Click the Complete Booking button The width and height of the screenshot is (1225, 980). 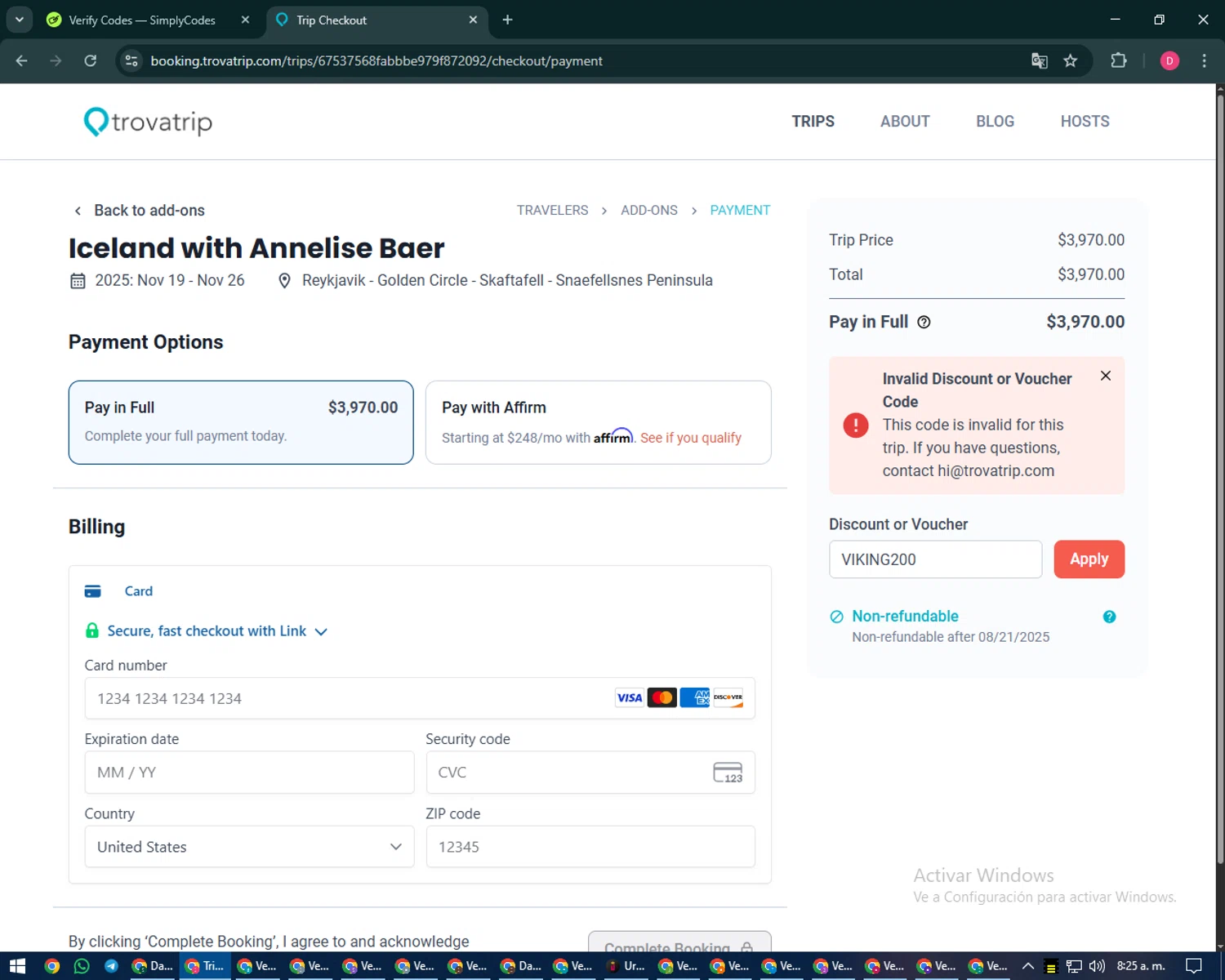coord(679,942)
